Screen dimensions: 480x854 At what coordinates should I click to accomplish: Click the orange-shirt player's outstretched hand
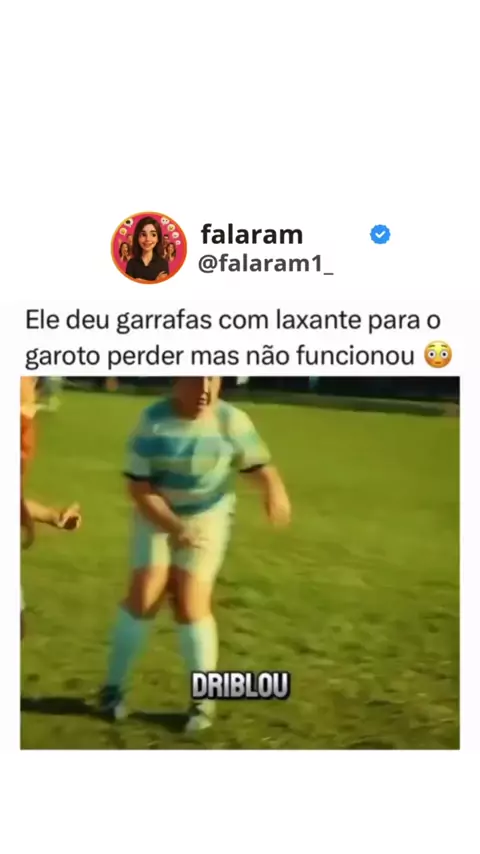[x=68, y=517]
